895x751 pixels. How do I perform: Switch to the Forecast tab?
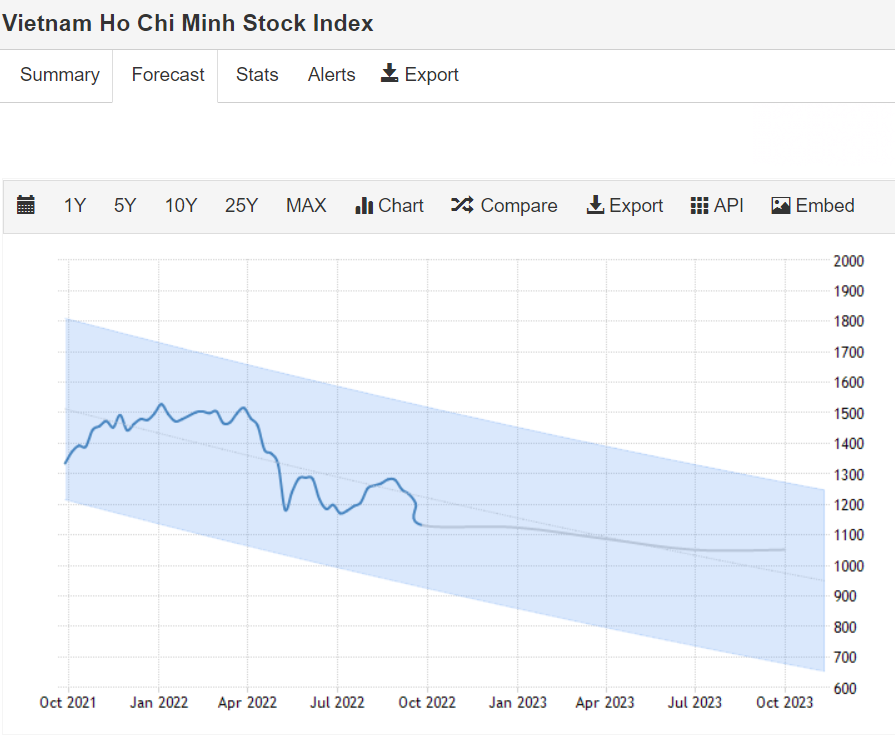168,75
